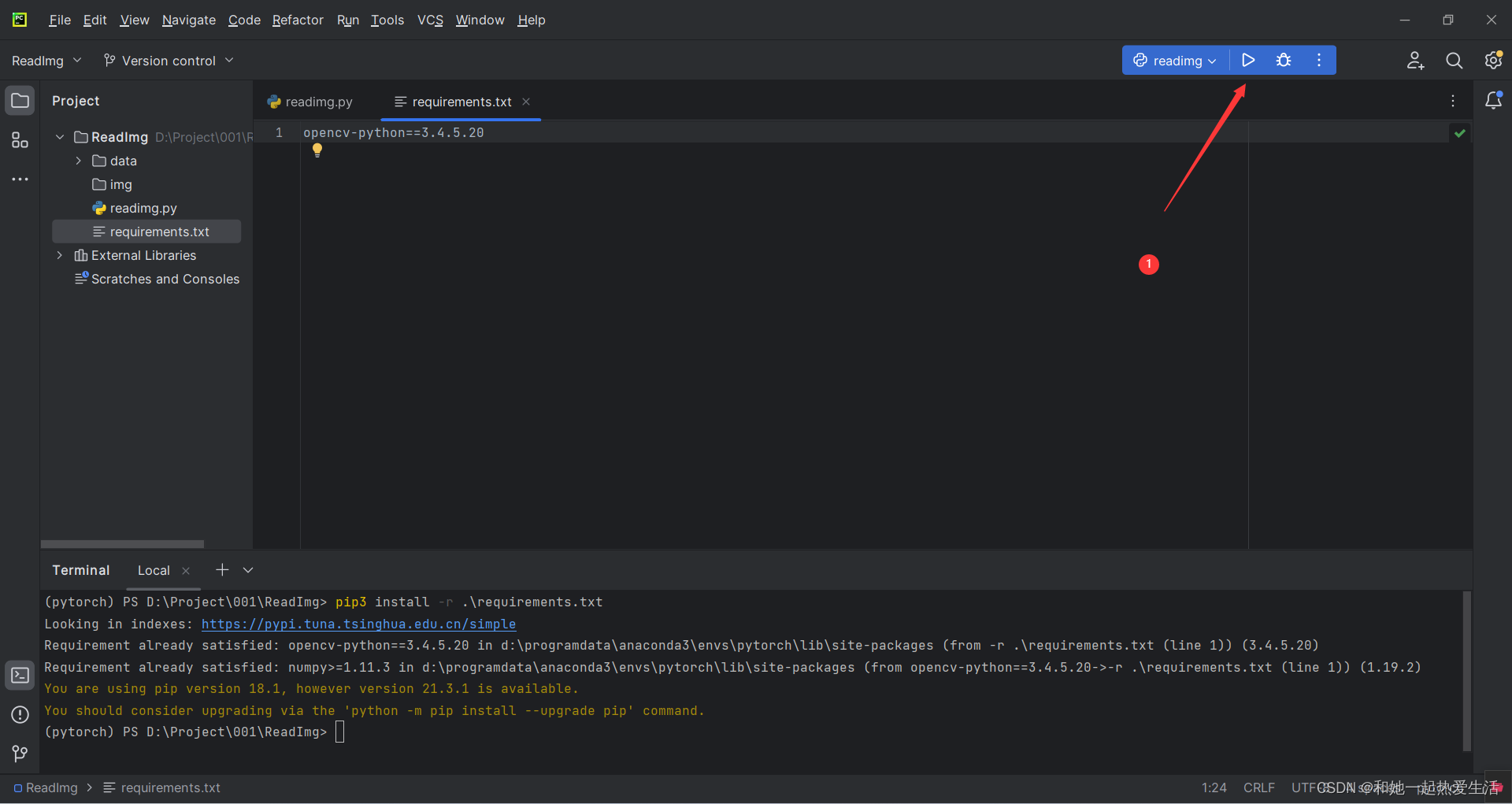Image resolution: width=1512 pixels, height=804 pixels.
Task: Expand the data folder
Action: 79,161
